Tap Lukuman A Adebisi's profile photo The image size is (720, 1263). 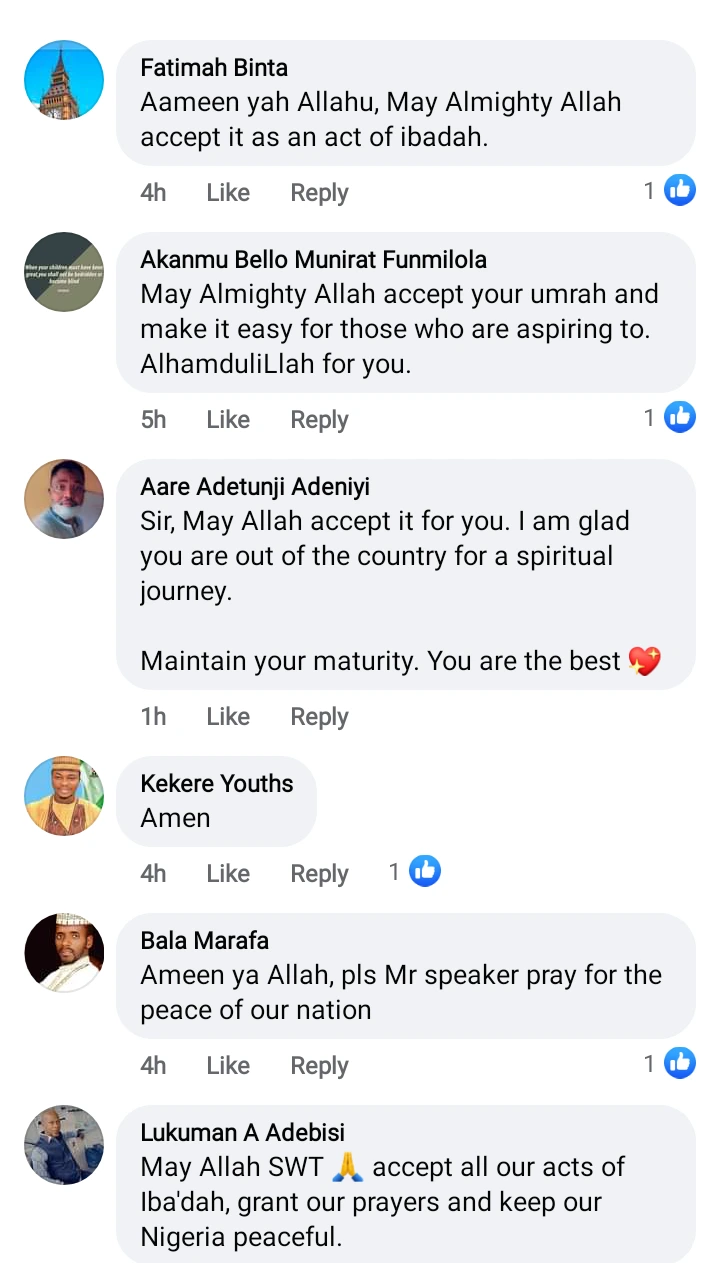point(64,1144)
